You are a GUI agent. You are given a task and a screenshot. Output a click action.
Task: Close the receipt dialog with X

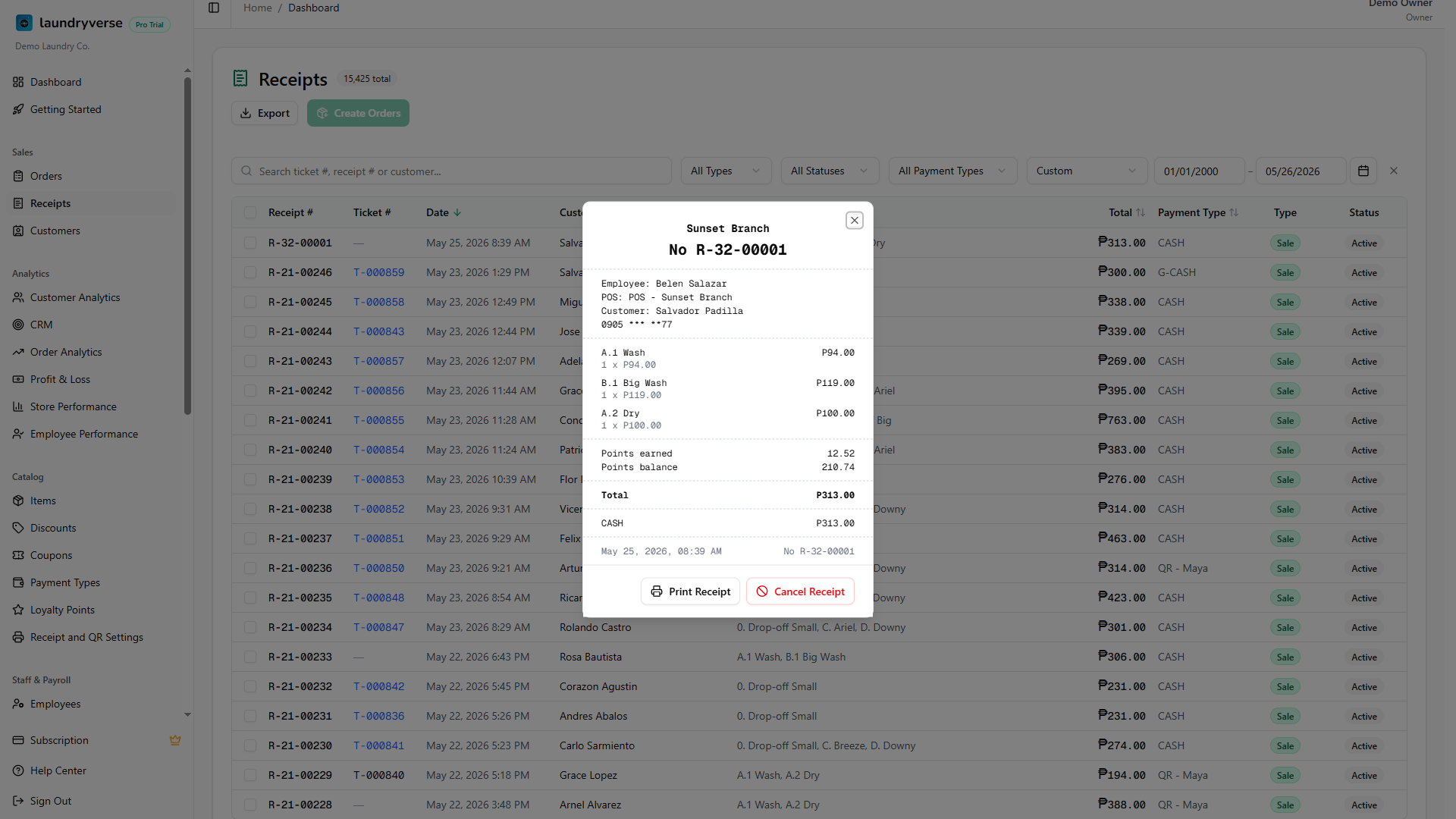tap(855, 220)
